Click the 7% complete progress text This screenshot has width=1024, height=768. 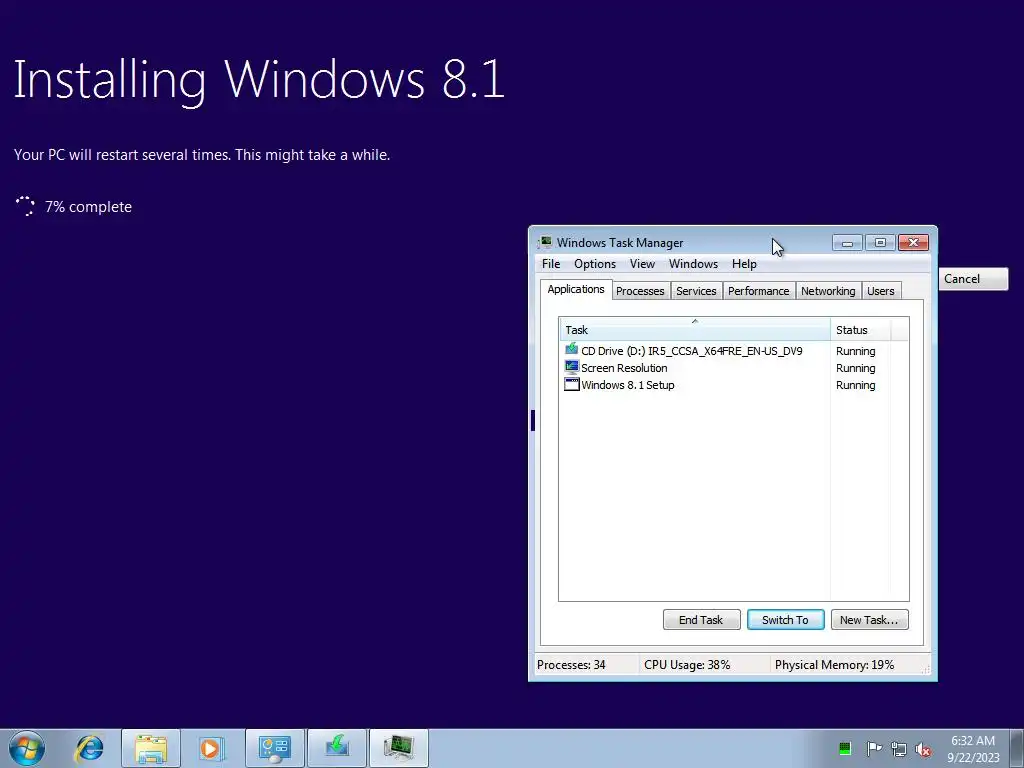[88, 207]
